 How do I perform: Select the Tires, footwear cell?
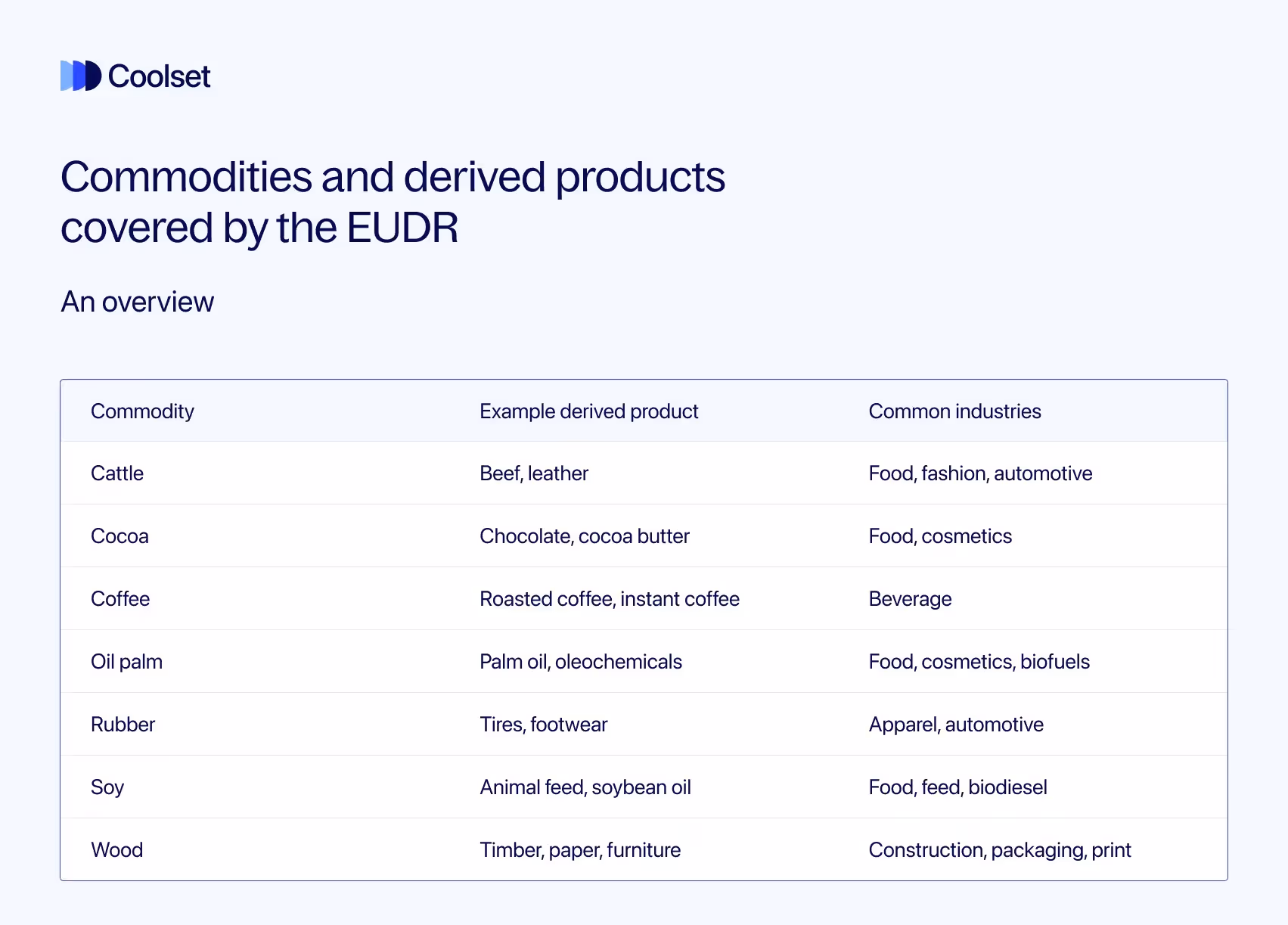click(544, 725)
